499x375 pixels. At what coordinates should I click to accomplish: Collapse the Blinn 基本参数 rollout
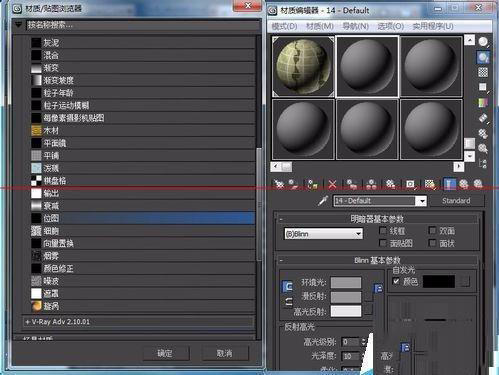point(281,260)
